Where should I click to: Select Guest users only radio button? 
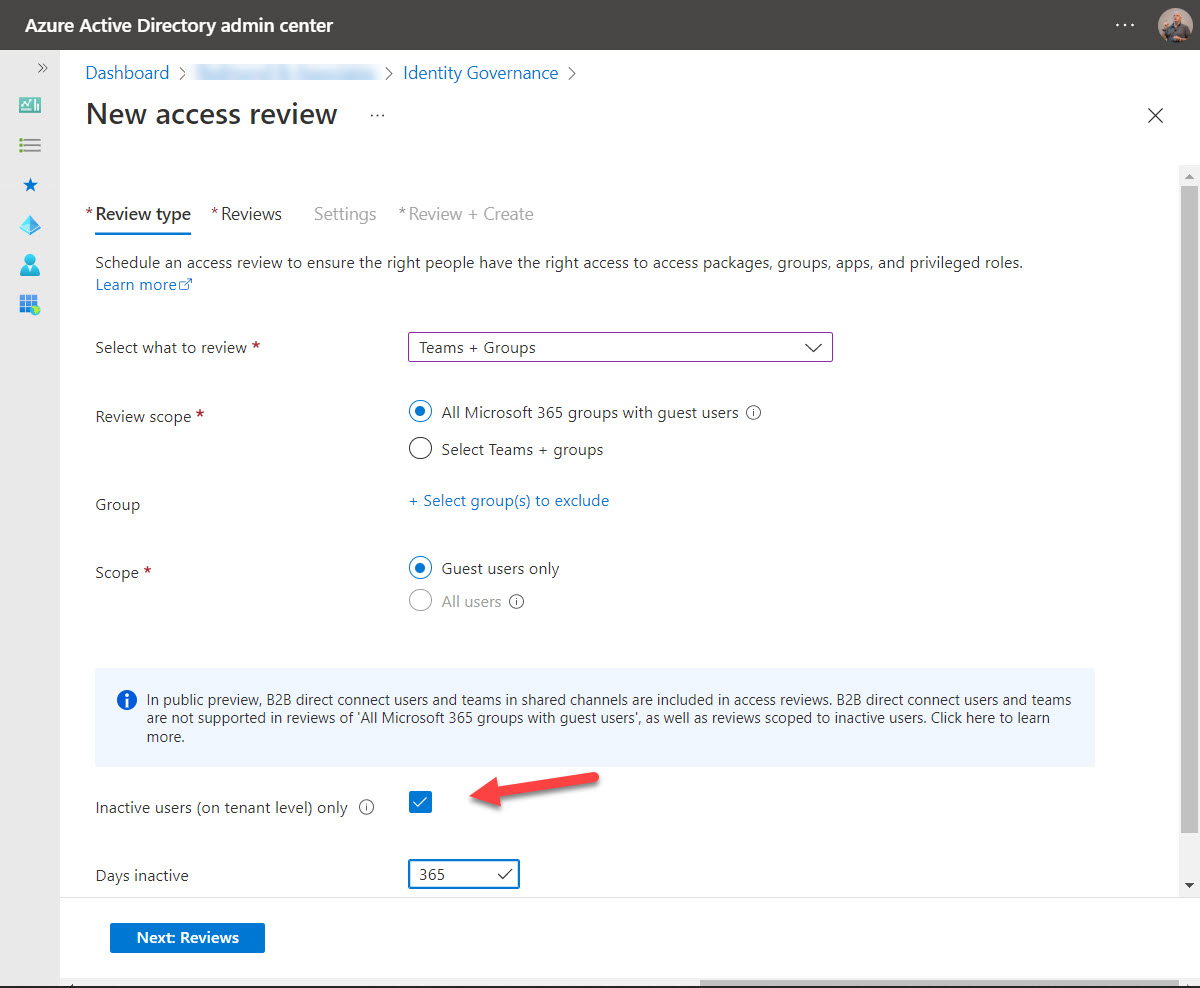click(421, 568)
